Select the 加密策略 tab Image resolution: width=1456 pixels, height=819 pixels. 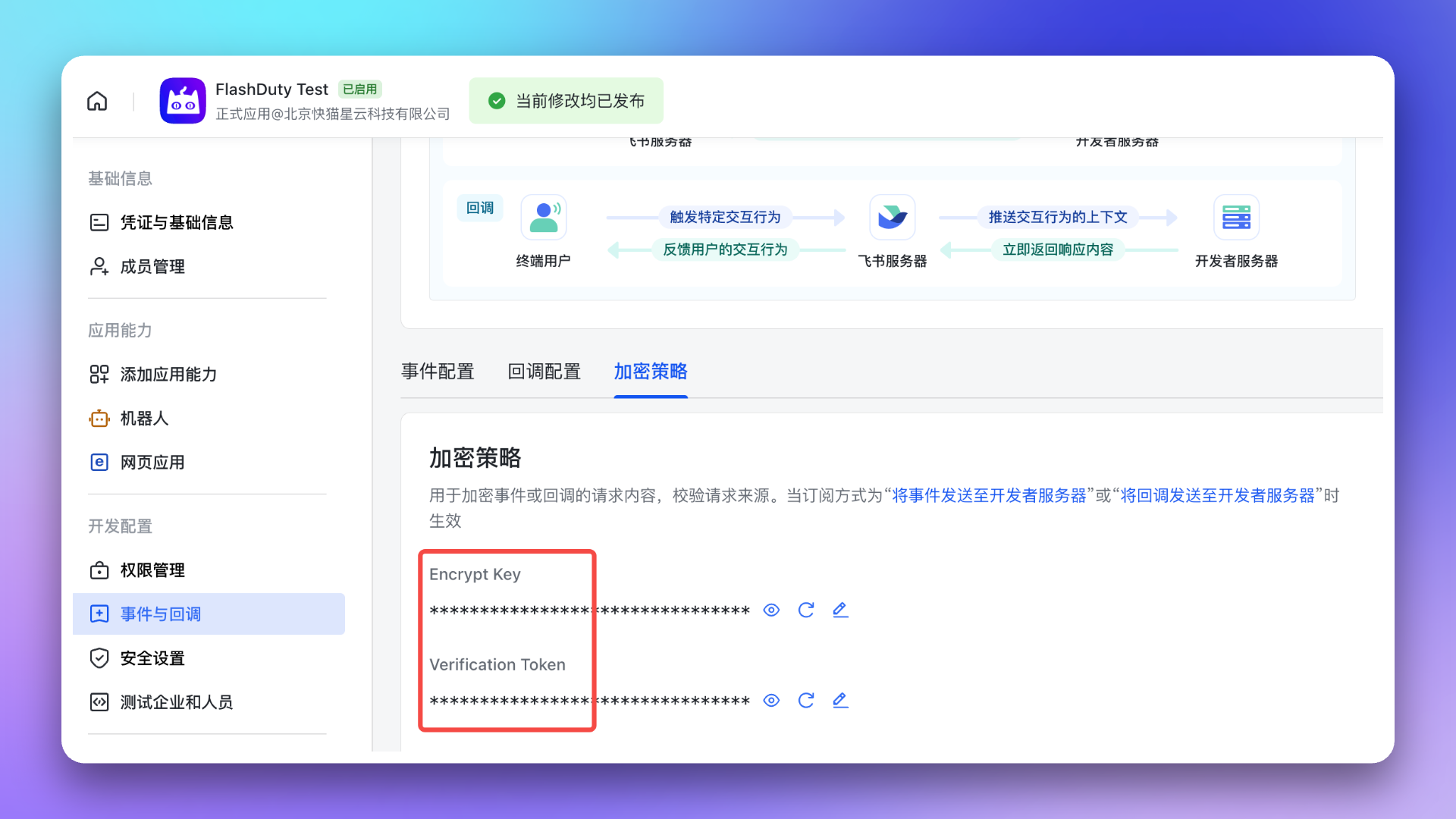pos(651,372)
